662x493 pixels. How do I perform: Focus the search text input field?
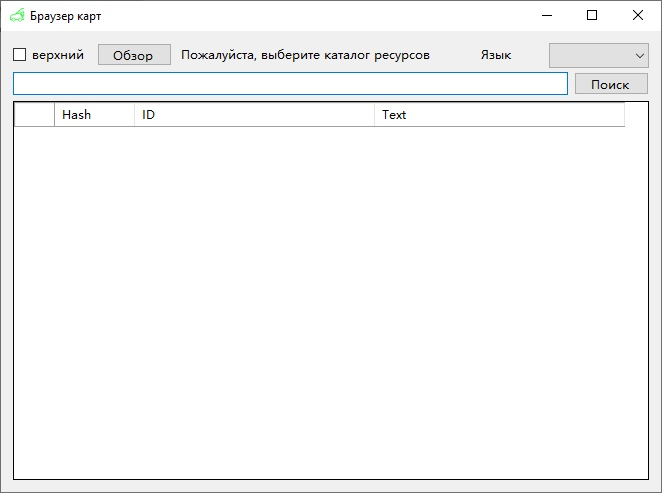[x=290, y=84]
